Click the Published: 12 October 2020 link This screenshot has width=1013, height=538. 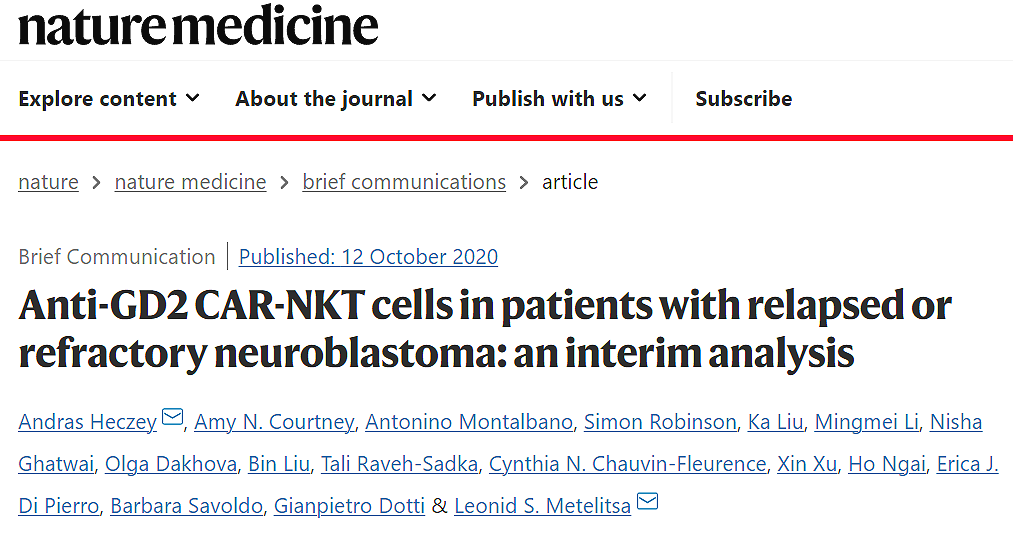(368, 257)
